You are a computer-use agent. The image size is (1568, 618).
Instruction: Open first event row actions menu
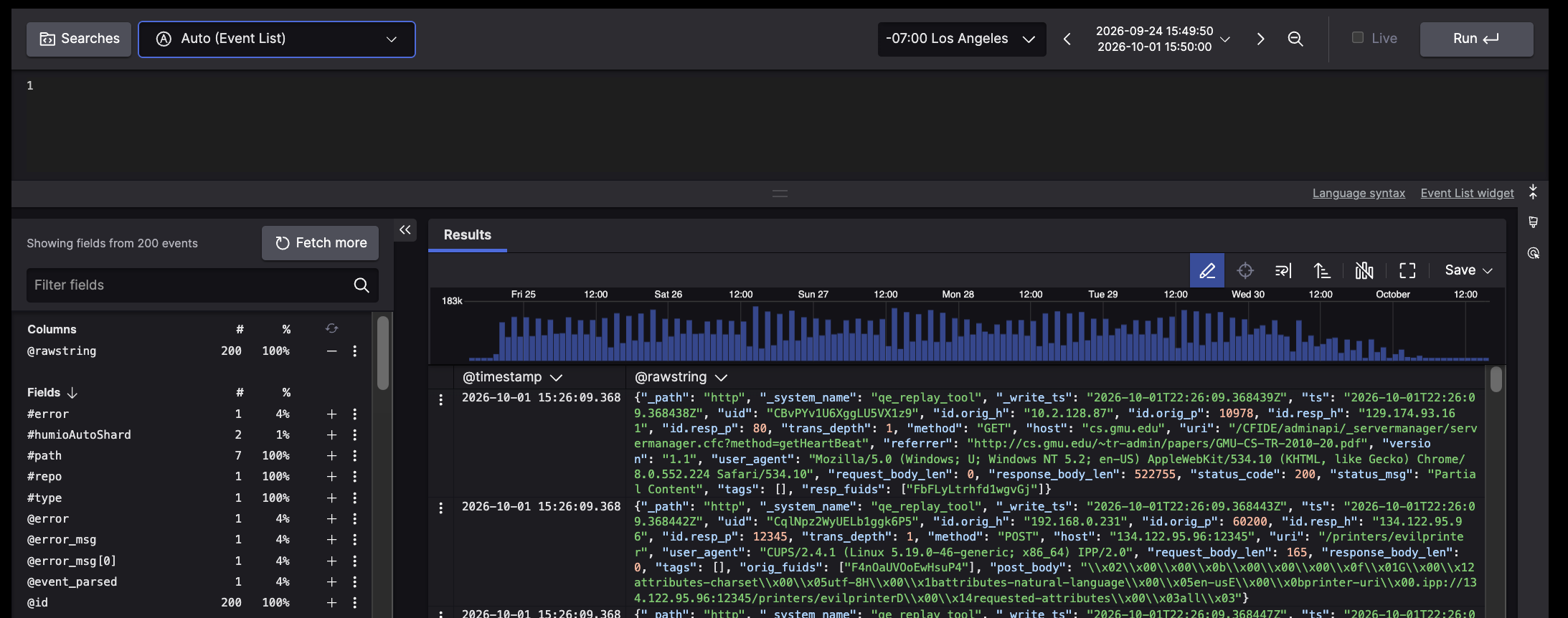coord(440,399)
